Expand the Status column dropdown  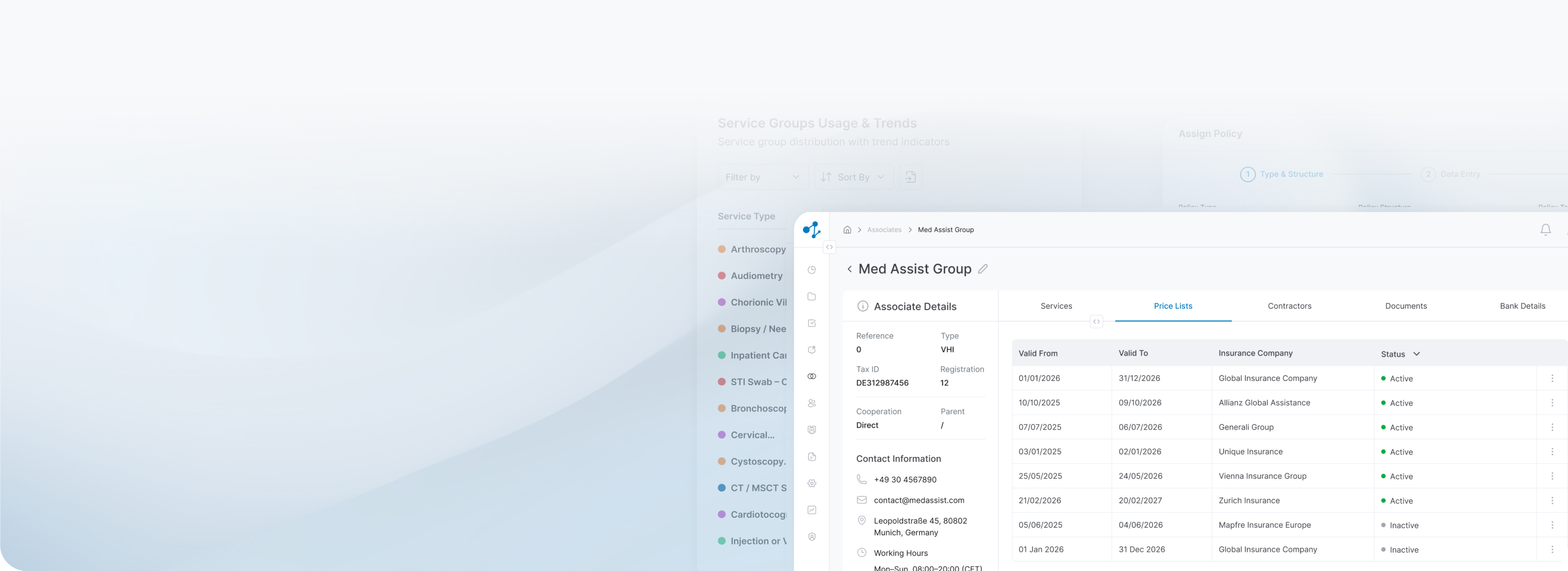1417,354
